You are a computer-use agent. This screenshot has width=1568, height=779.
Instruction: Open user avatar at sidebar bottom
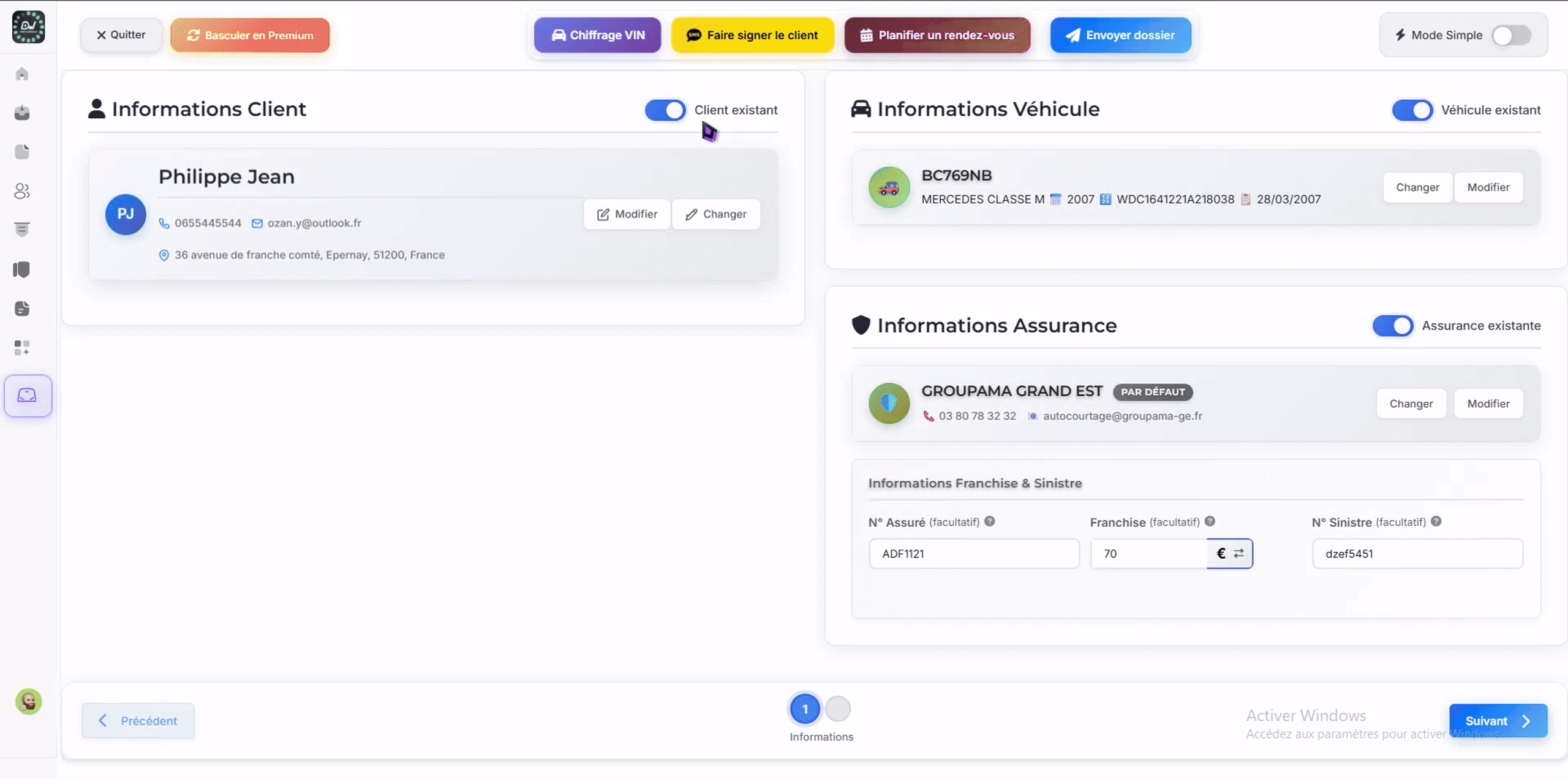[x=28, y=702]
